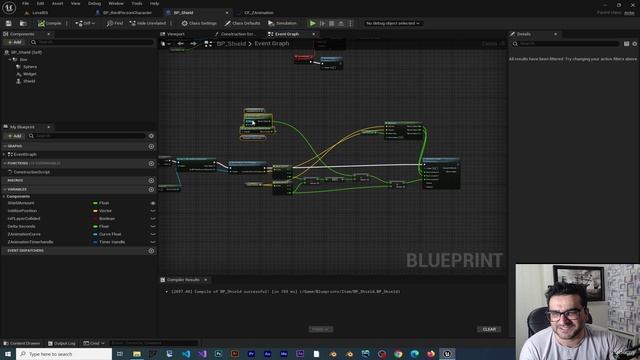
Task: Add new function with Functions plus icon
Action: pyautogui.click(x=151, y=163)
